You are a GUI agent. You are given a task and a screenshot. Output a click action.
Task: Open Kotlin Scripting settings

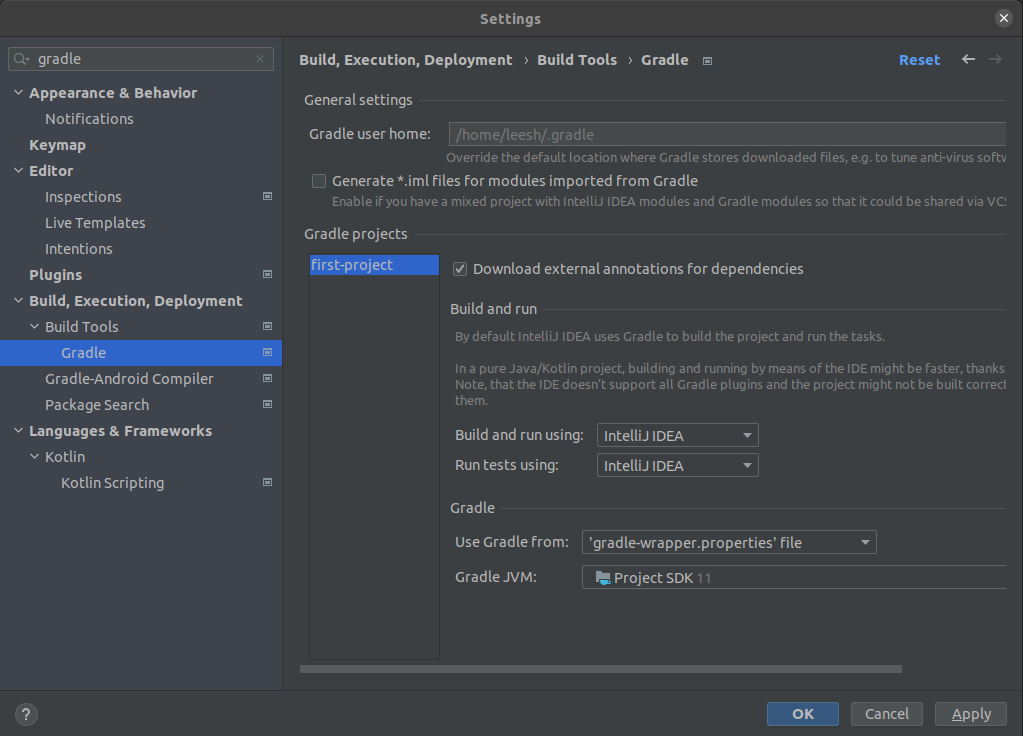click(112, 482)
